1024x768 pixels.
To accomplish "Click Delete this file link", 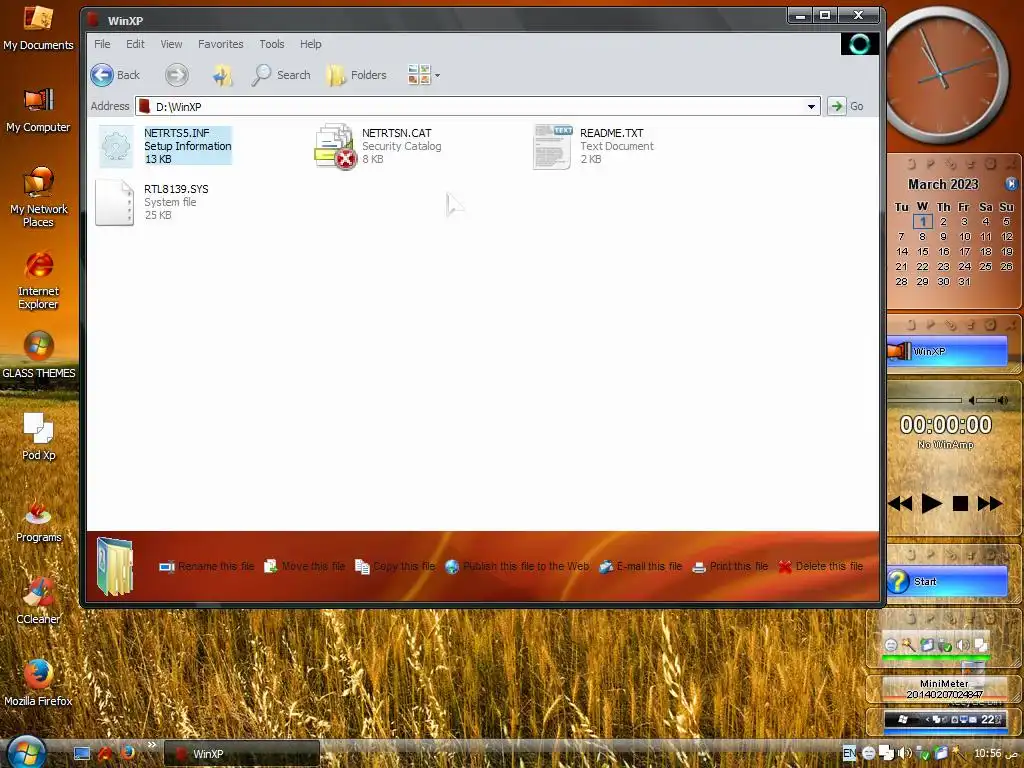I will [821, 566].
